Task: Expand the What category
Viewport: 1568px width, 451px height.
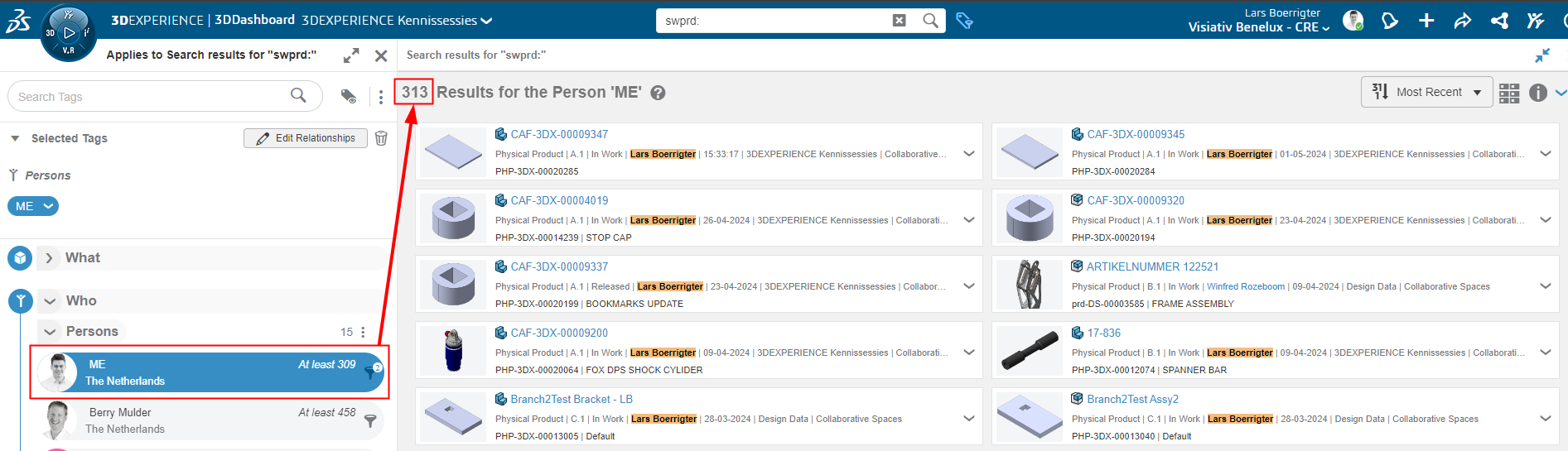Action: [x=49, y=258]
